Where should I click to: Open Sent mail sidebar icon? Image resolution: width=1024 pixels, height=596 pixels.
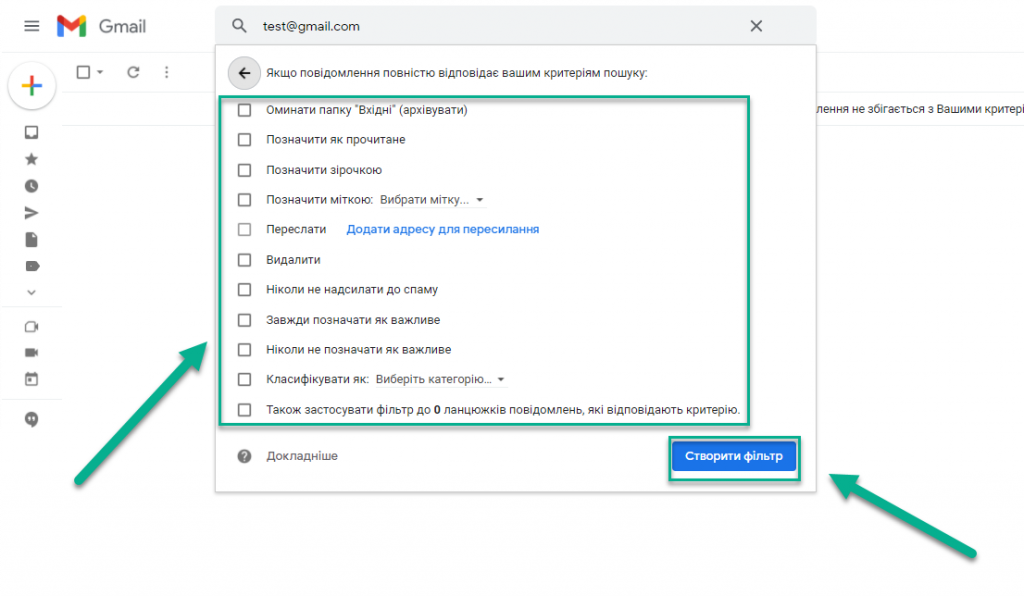31,213
